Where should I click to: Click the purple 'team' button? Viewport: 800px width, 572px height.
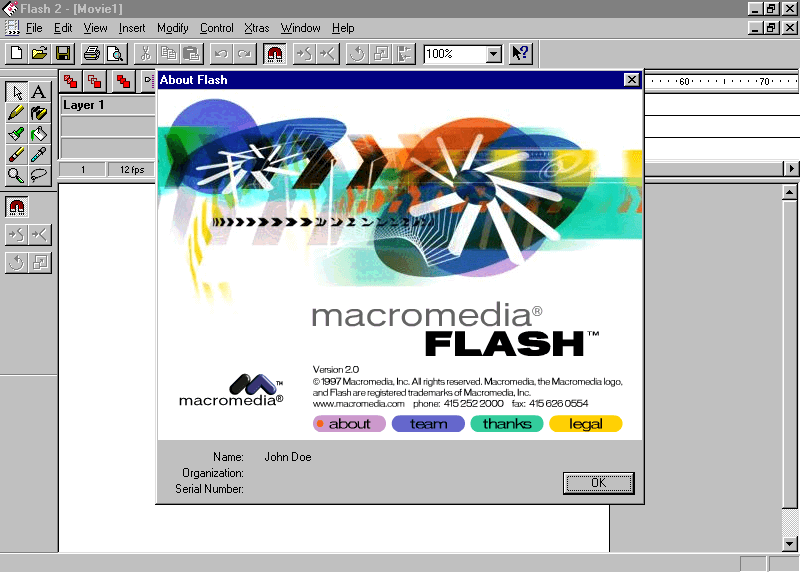pos(428,424)
